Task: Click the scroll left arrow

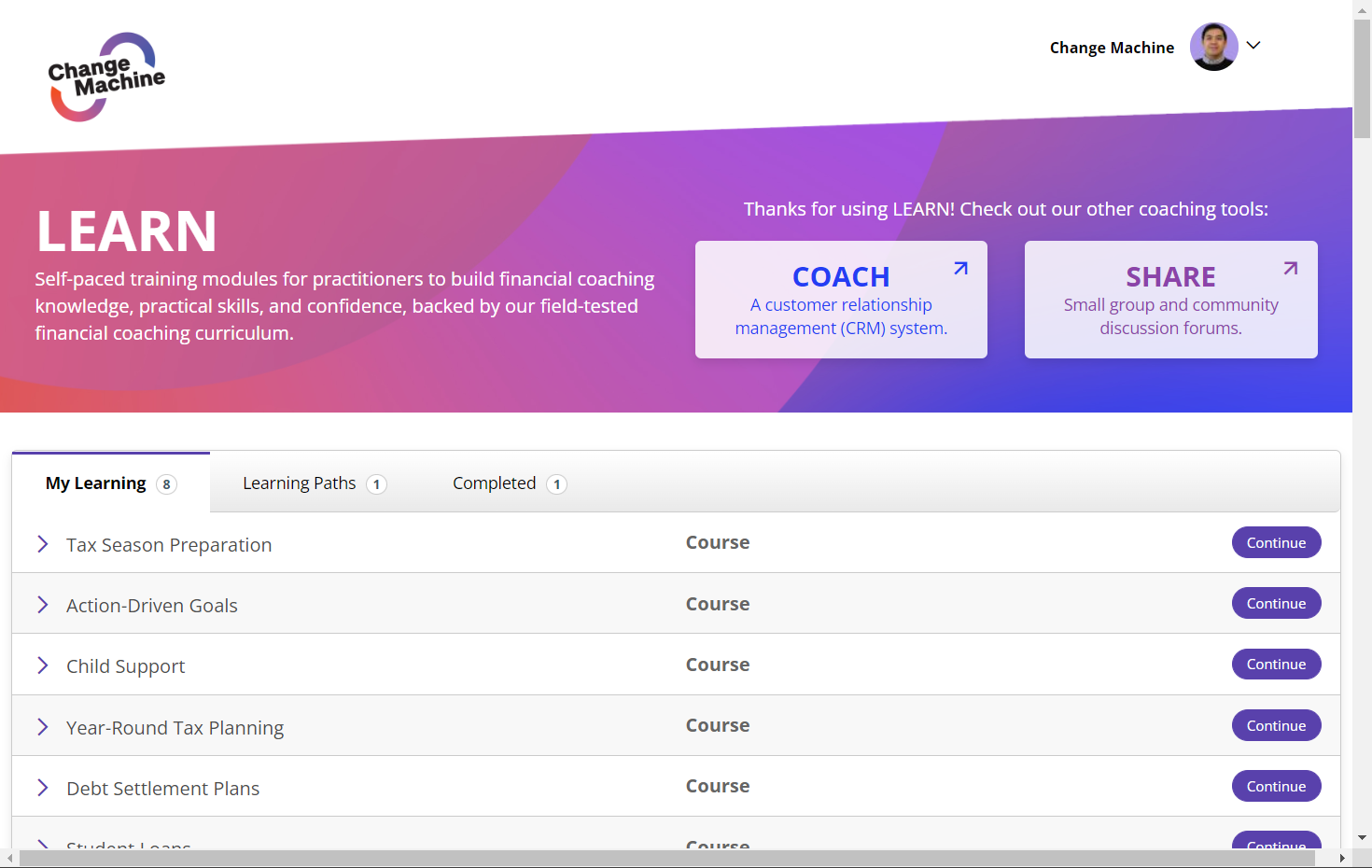Action: tap(9, 858)
